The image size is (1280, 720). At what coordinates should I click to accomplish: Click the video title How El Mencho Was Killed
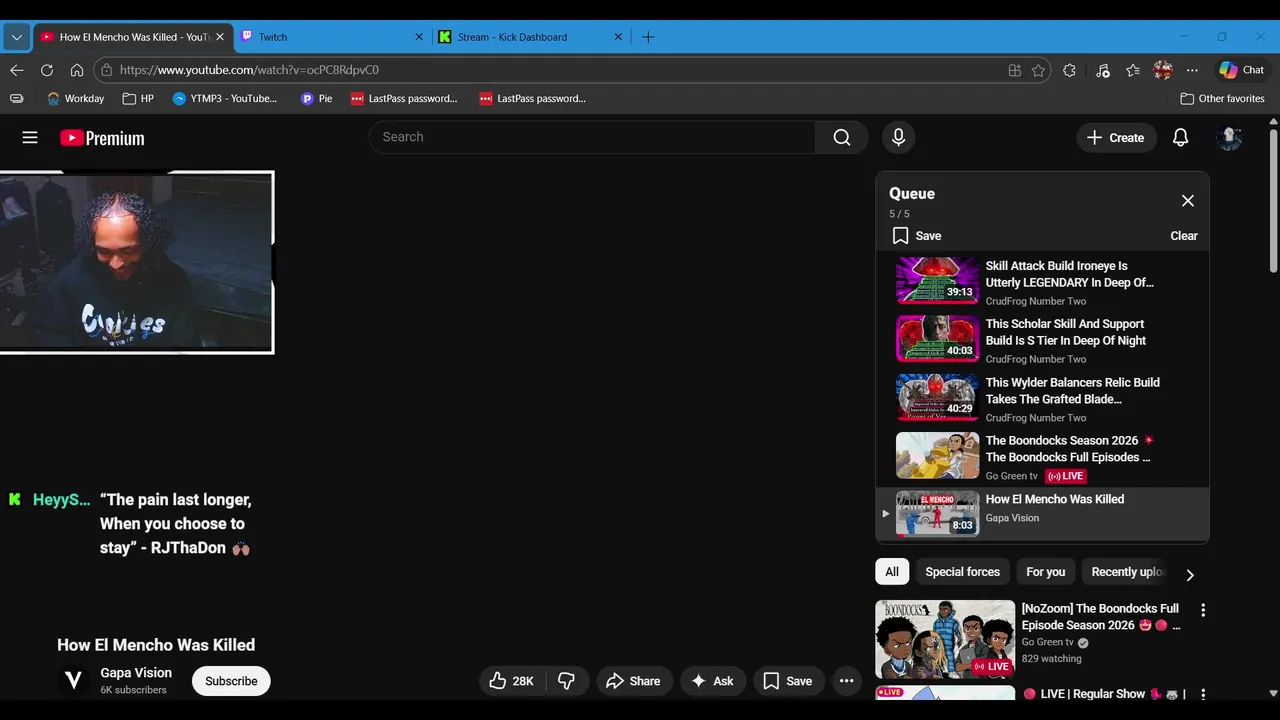click(156, 645)
